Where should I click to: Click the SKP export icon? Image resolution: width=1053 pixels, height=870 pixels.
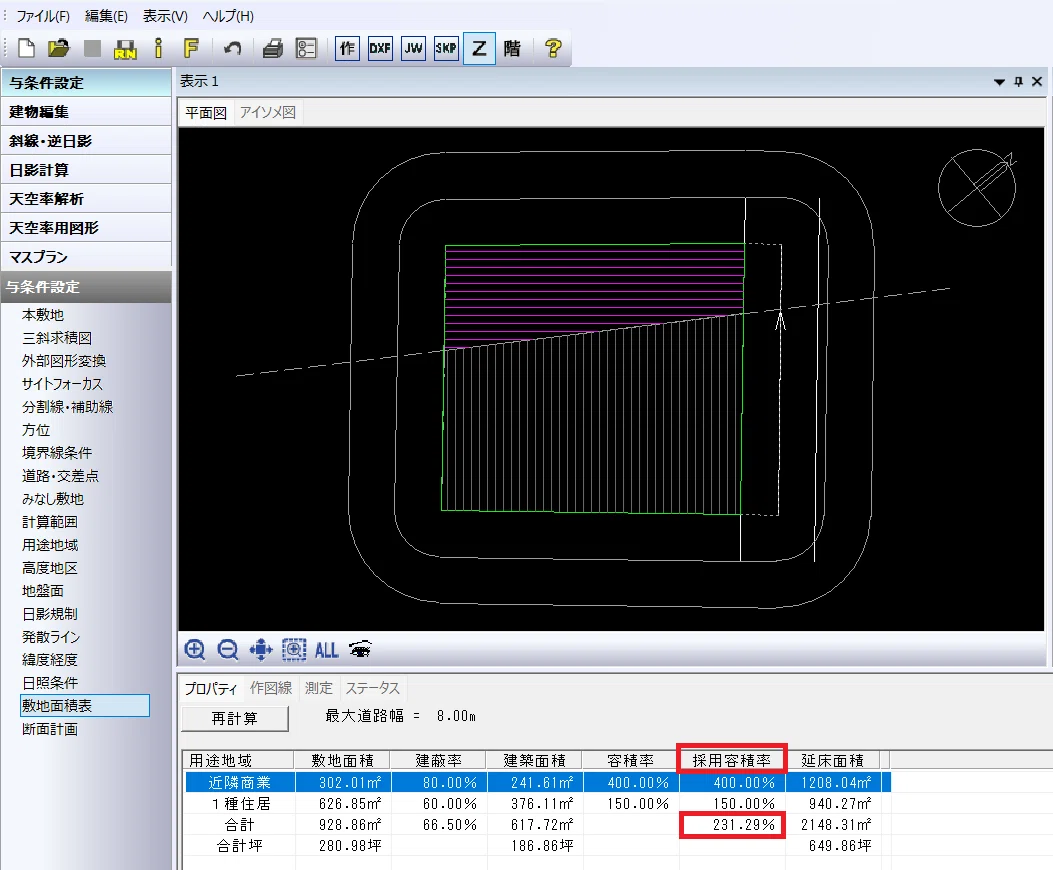[446, 48]
